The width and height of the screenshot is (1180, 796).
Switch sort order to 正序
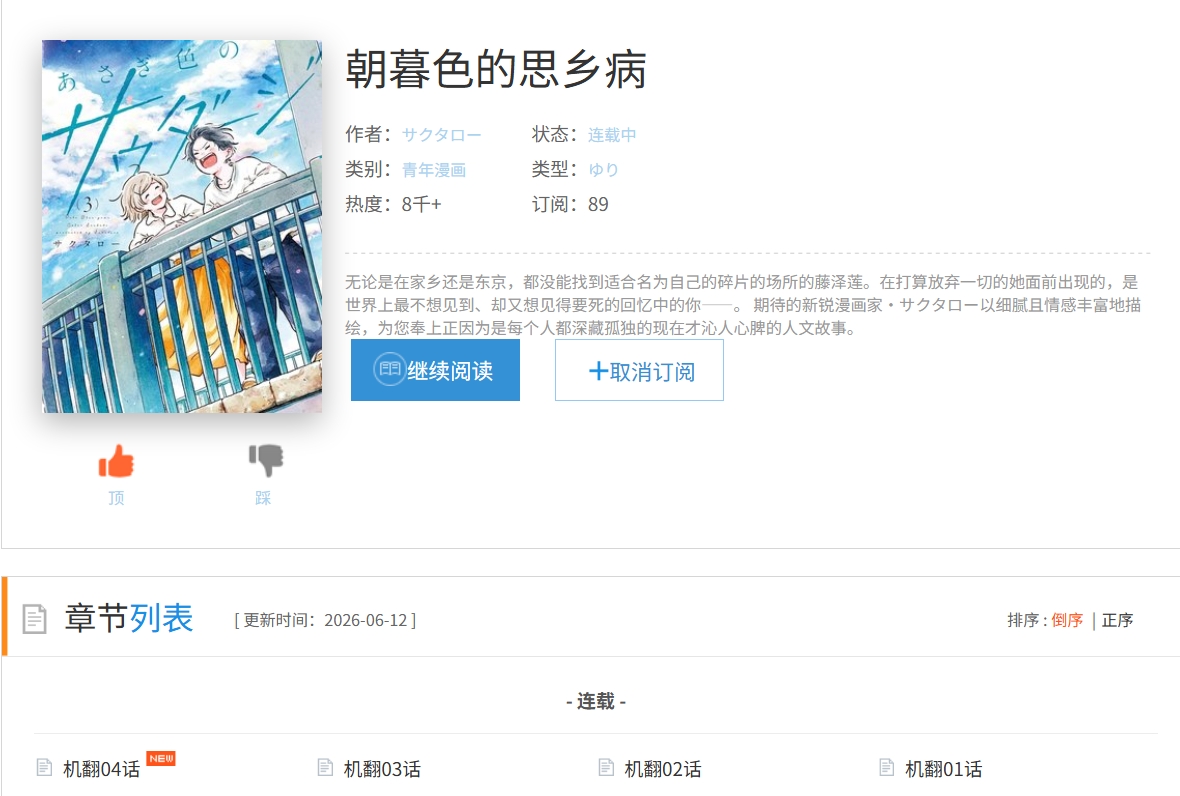coord(1118,620)
